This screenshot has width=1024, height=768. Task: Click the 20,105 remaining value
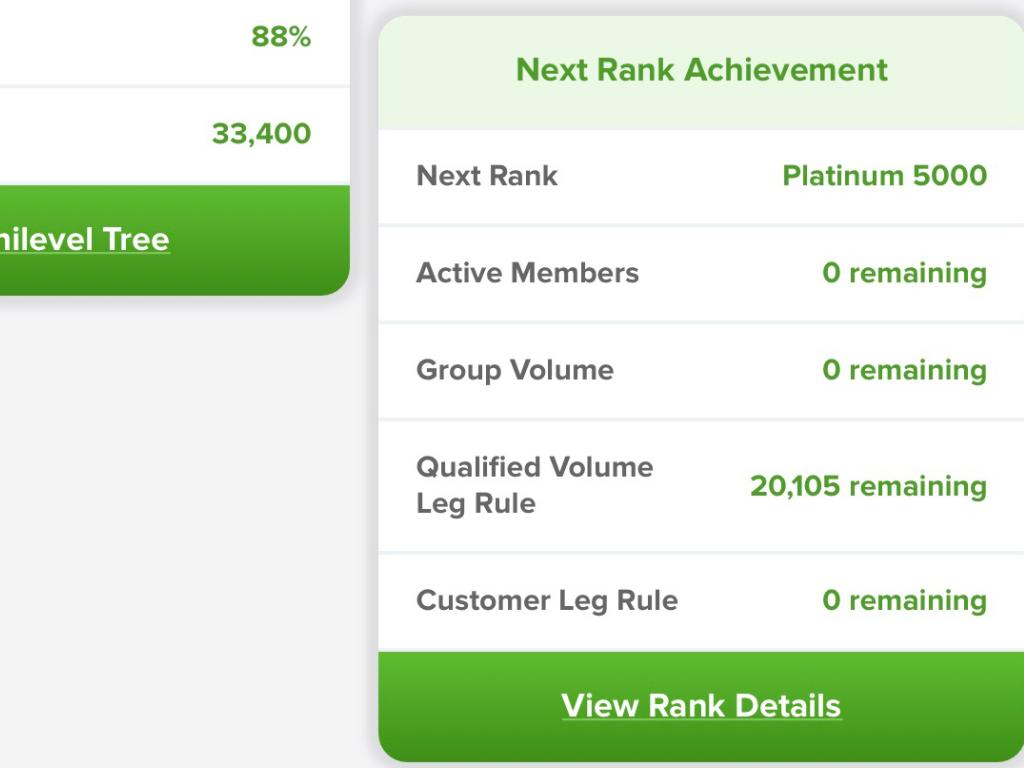pyautogui.click(x=868, y=487)
